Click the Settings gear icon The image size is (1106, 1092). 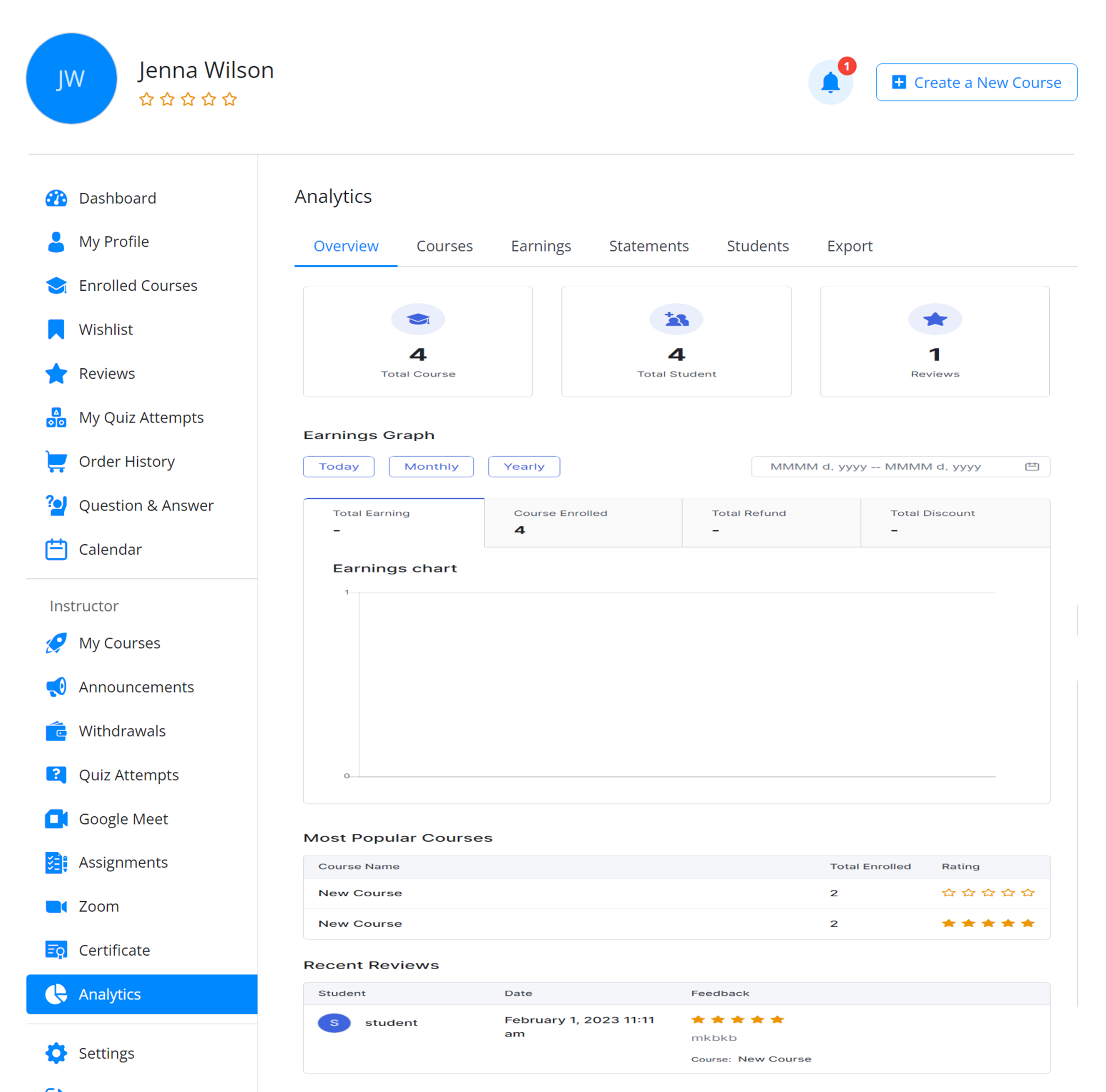(x=56, y=1053)
